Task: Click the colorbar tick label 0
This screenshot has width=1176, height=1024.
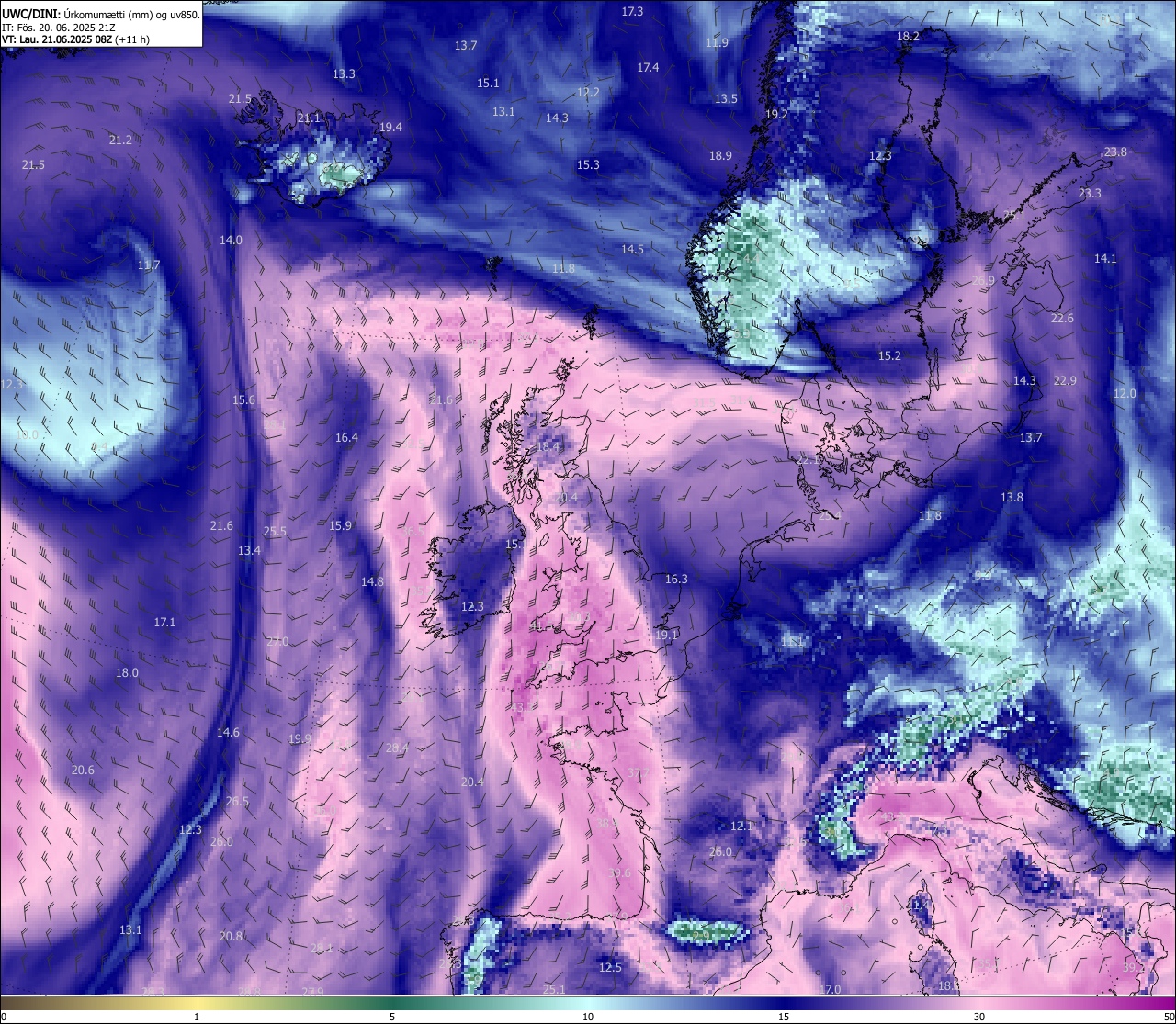Action: [4, 1017]
